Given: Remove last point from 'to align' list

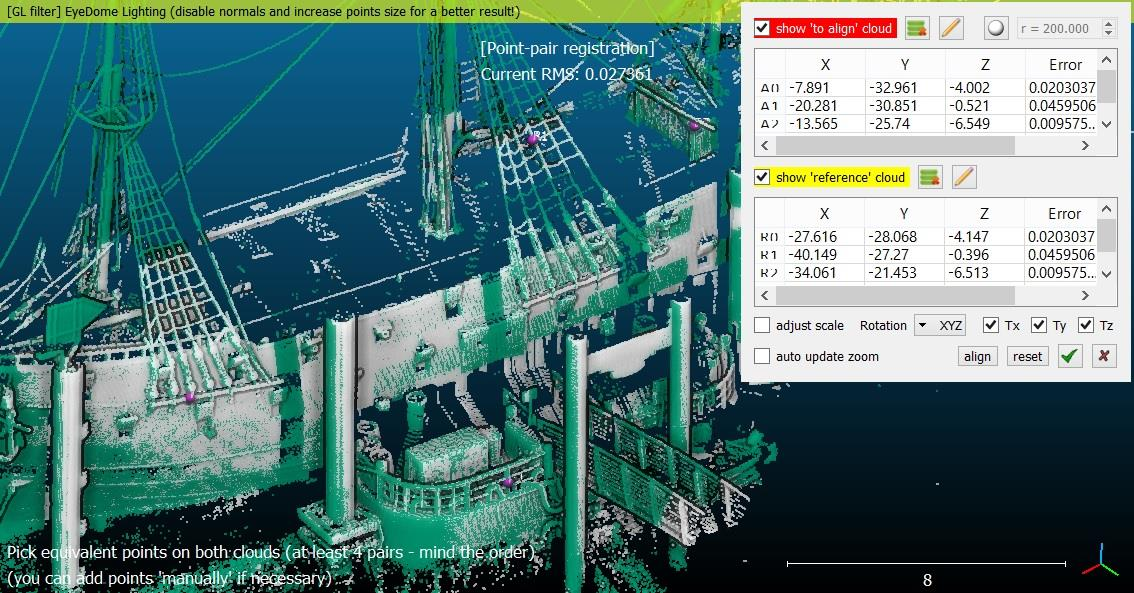Looking at the screenshot, I should click(917, 28).
